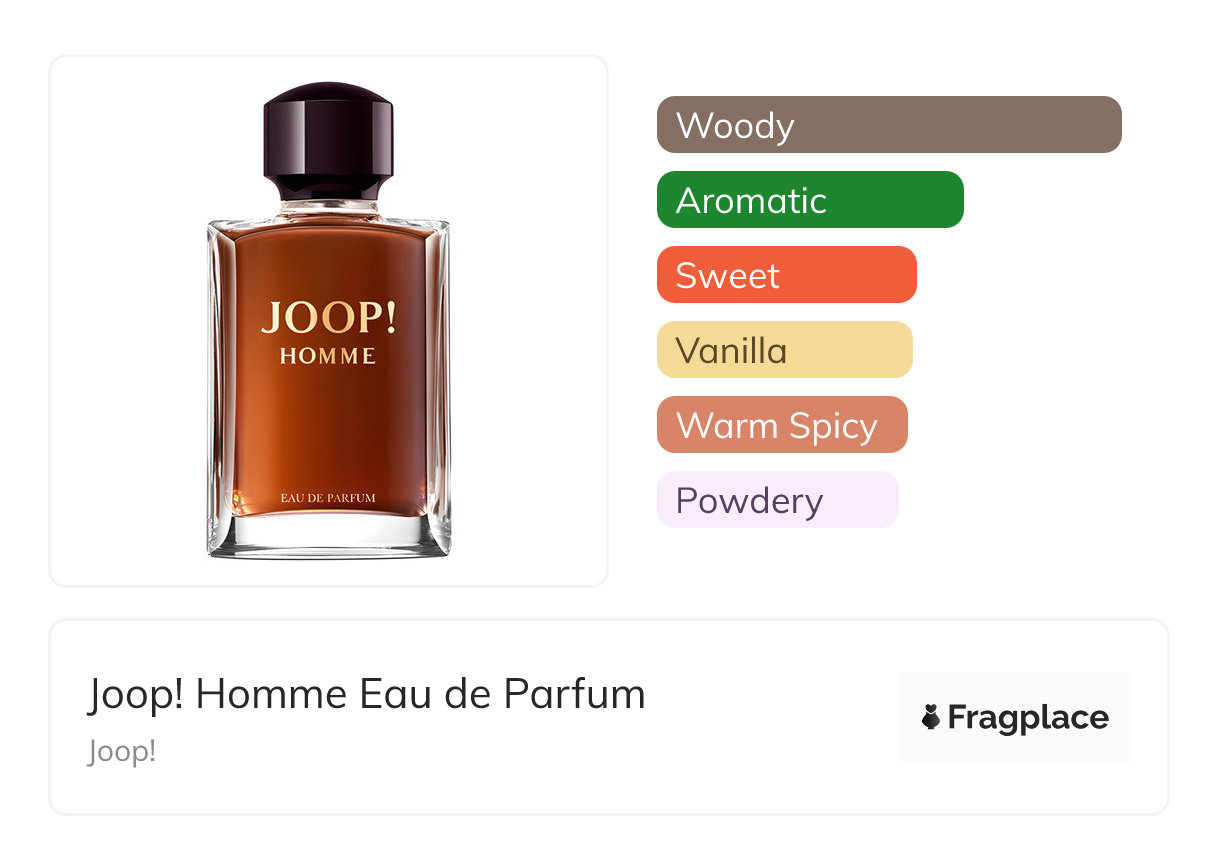Click the Warm Spicy accord bar
Viewport: 1218px width, 864px height.
click(782, 424)
